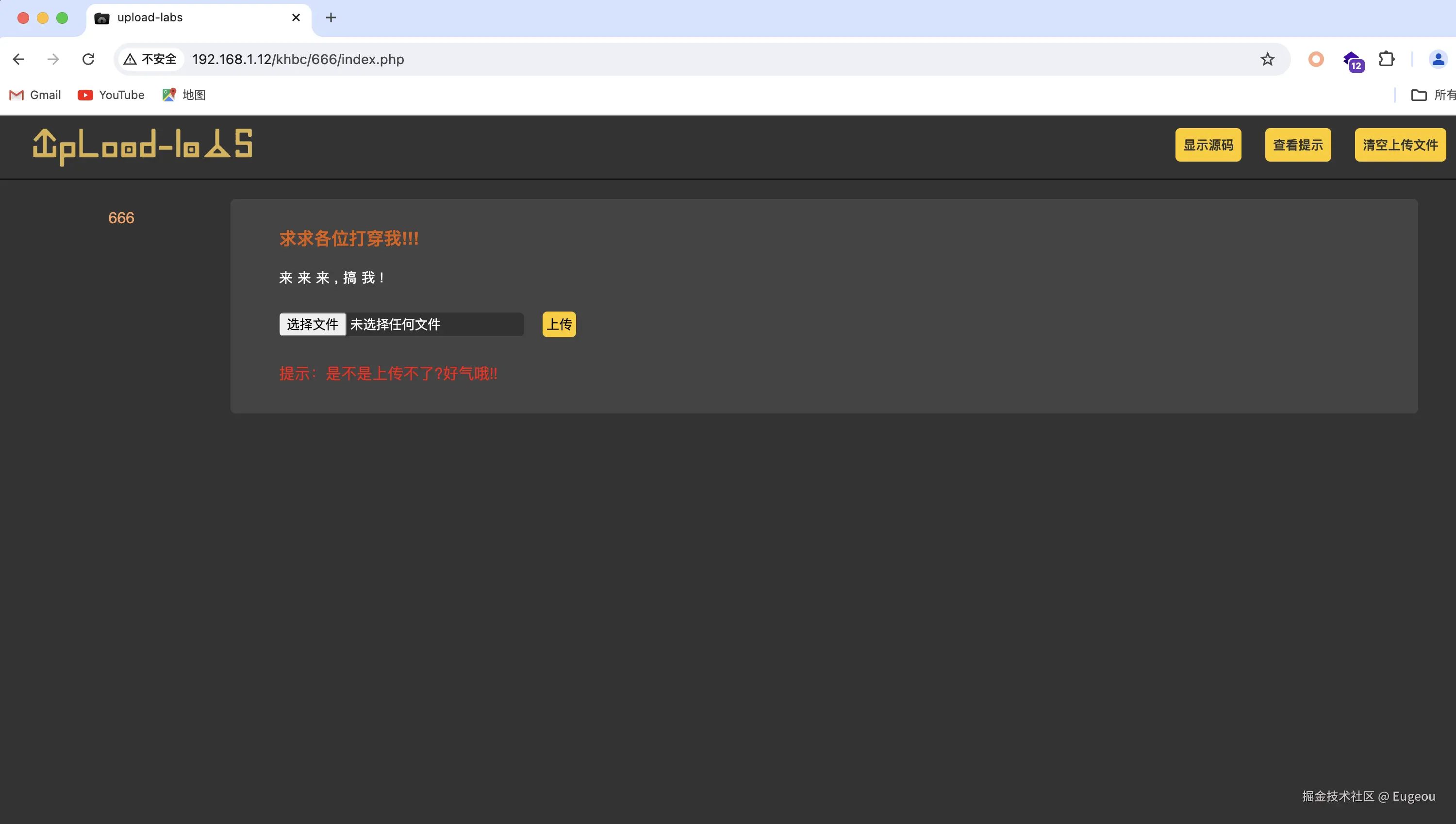Click the 666 sidebar link
This screenshot has height=824, width=1456.
click(x=121, y=218)
